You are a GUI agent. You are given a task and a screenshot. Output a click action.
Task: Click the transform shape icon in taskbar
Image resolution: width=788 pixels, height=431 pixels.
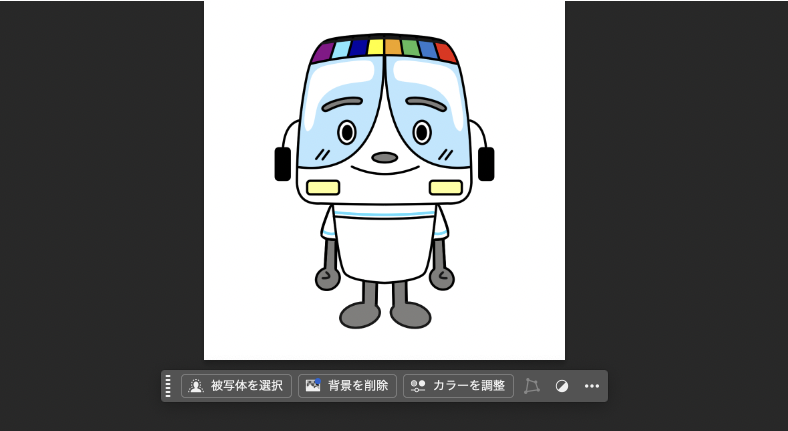pyautogui.click(x=532, y=386)
